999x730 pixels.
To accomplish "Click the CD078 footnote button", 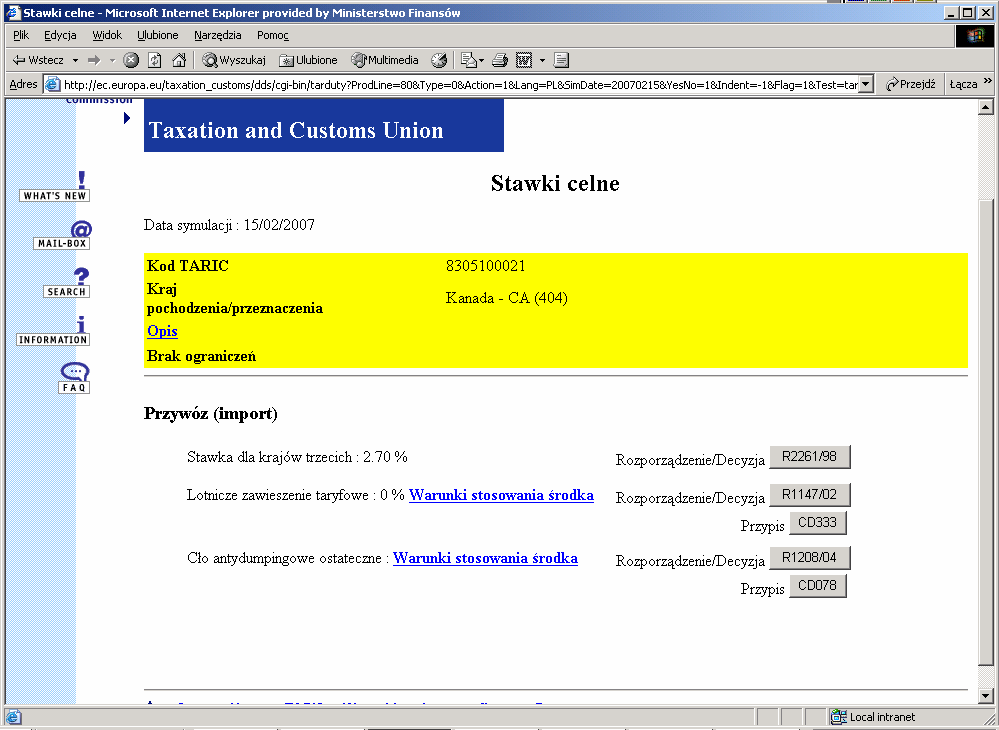I will [817, 586].
